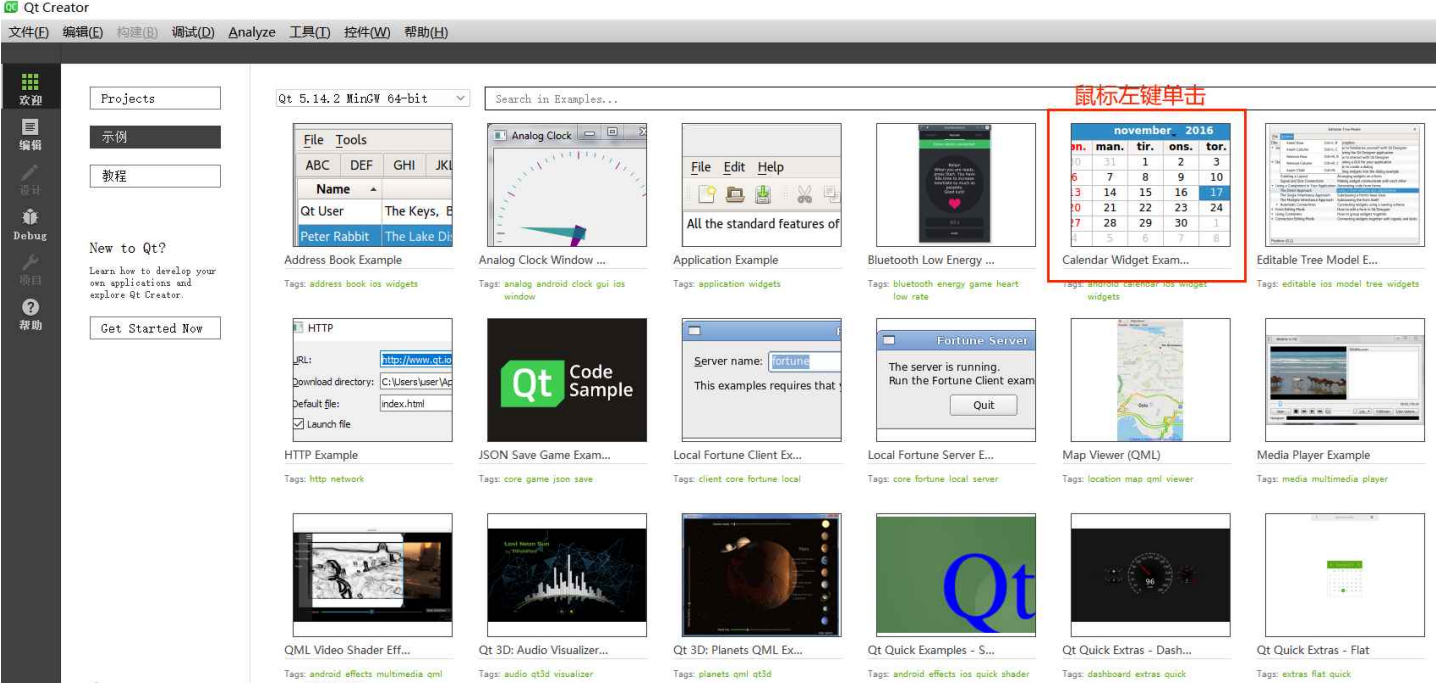The width and height of the screenshot is (1436, 683).
Task: Open Qt 3D: Audio Visualizer thumbnail
Action: (567, 575)
